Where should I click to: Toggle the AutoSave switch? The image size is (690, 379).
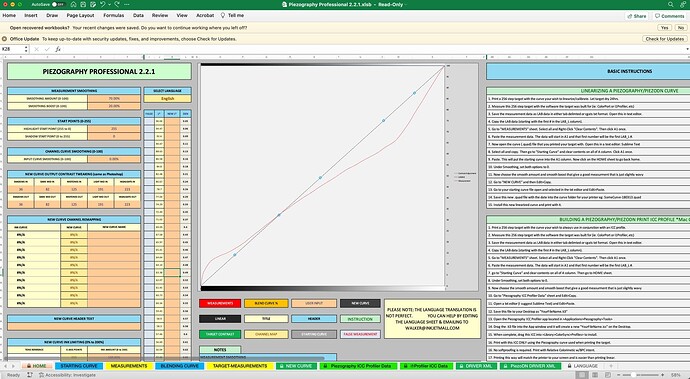tap(58, 4)
